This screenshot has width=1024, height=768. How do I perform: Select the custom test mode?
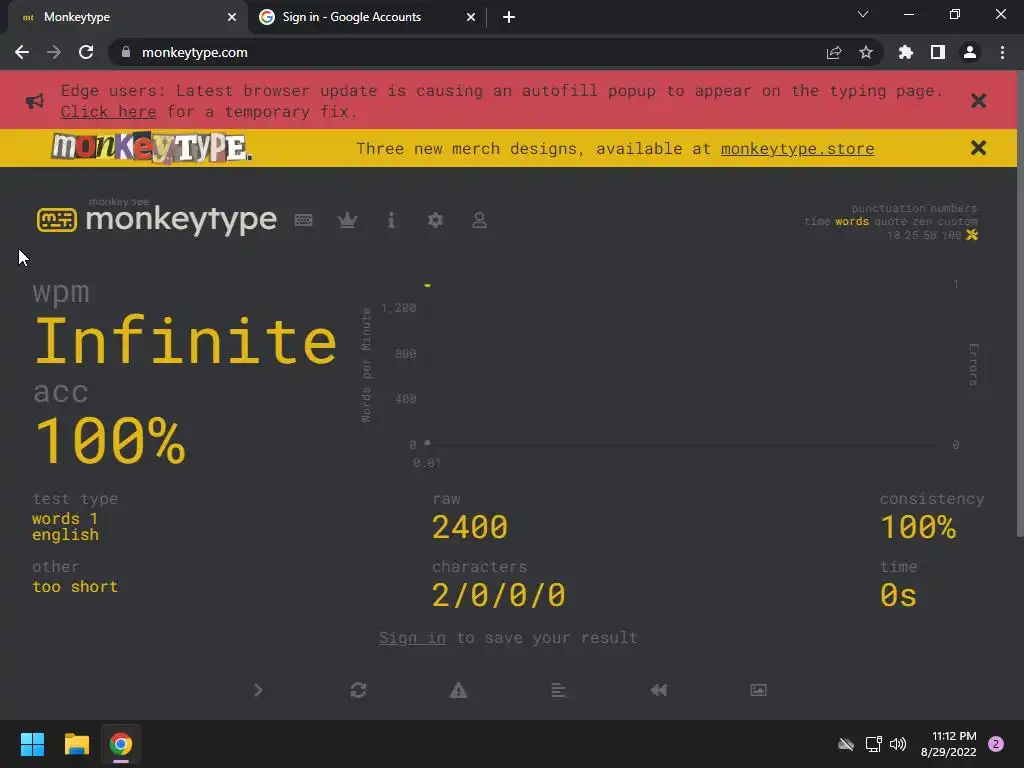[957, 221]
